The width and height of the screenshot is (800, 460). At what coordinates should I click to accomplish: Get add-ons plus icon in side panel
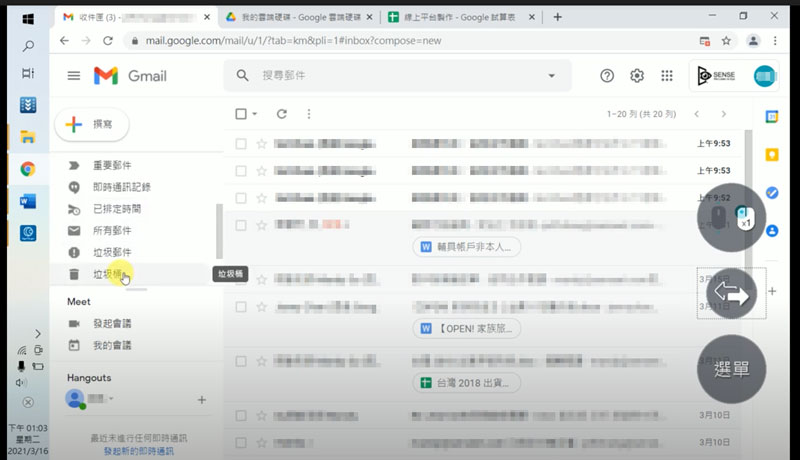pyautogui.click(x=772, y=291)
